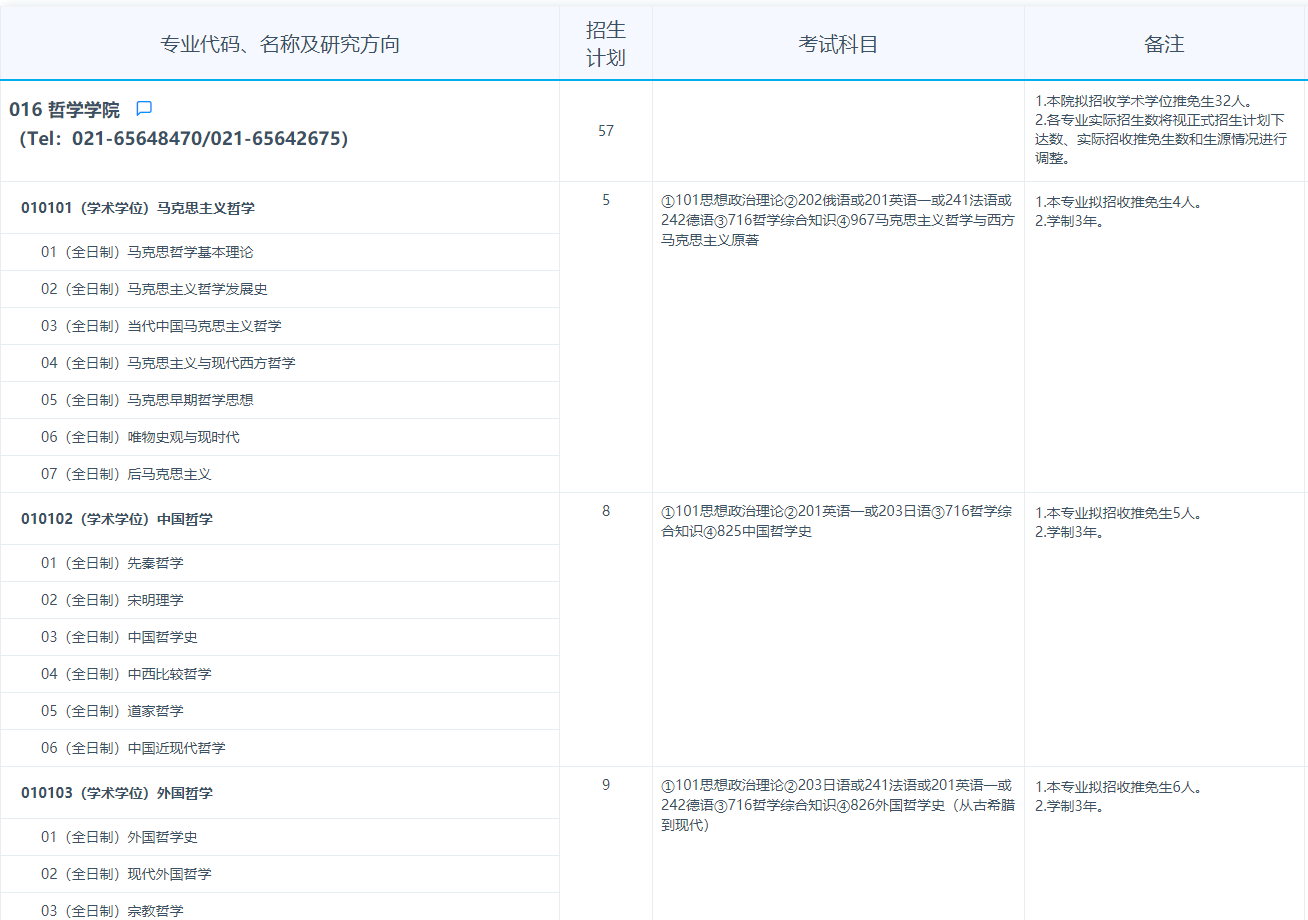Choose direction 04 中西比较哲学
The image size is (1308, 920).
coord(126,674)
